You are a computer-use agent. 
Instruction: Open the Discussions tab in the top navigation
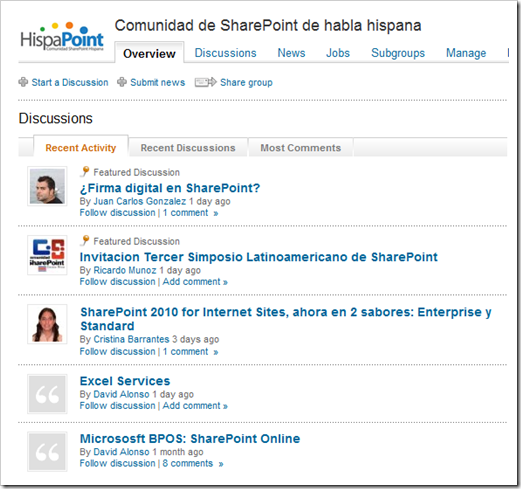[225, 53]
